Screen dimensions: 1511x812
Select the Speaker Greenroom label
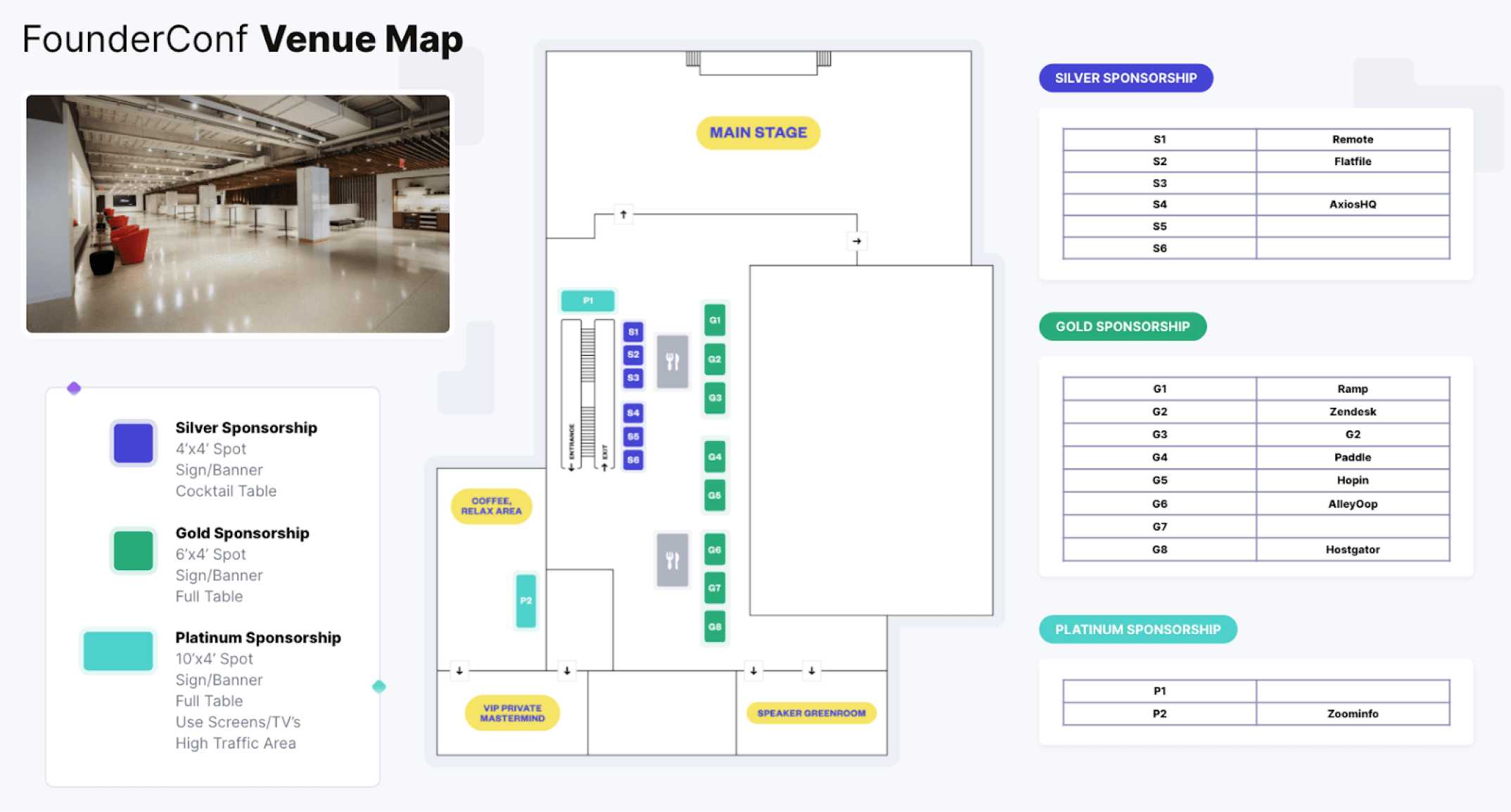[x=810, y=713]
